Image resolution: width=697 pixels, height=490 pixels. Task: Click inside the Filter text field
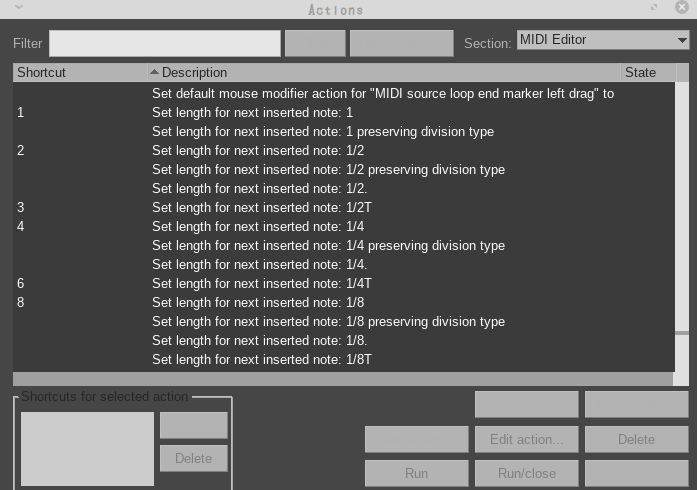pos(165,43)
